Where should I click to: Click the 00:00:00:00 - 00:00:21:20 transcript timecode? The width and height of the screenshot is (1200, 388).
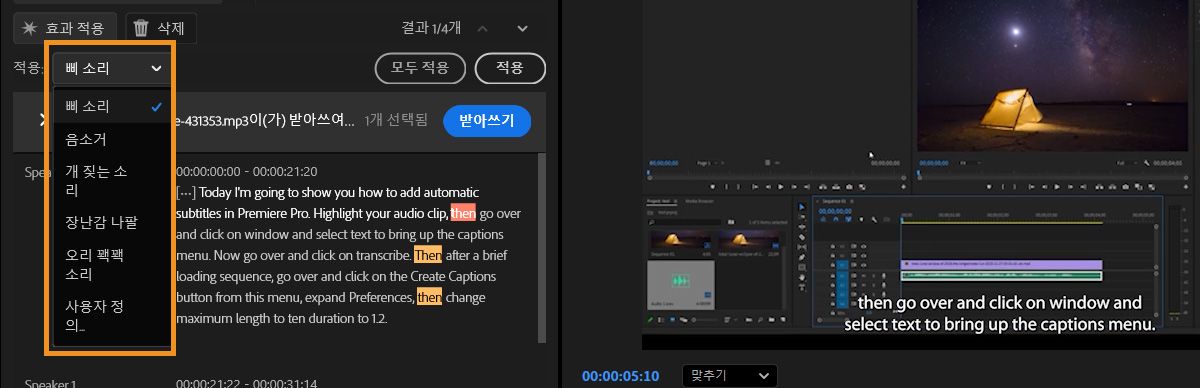point(247,172)
